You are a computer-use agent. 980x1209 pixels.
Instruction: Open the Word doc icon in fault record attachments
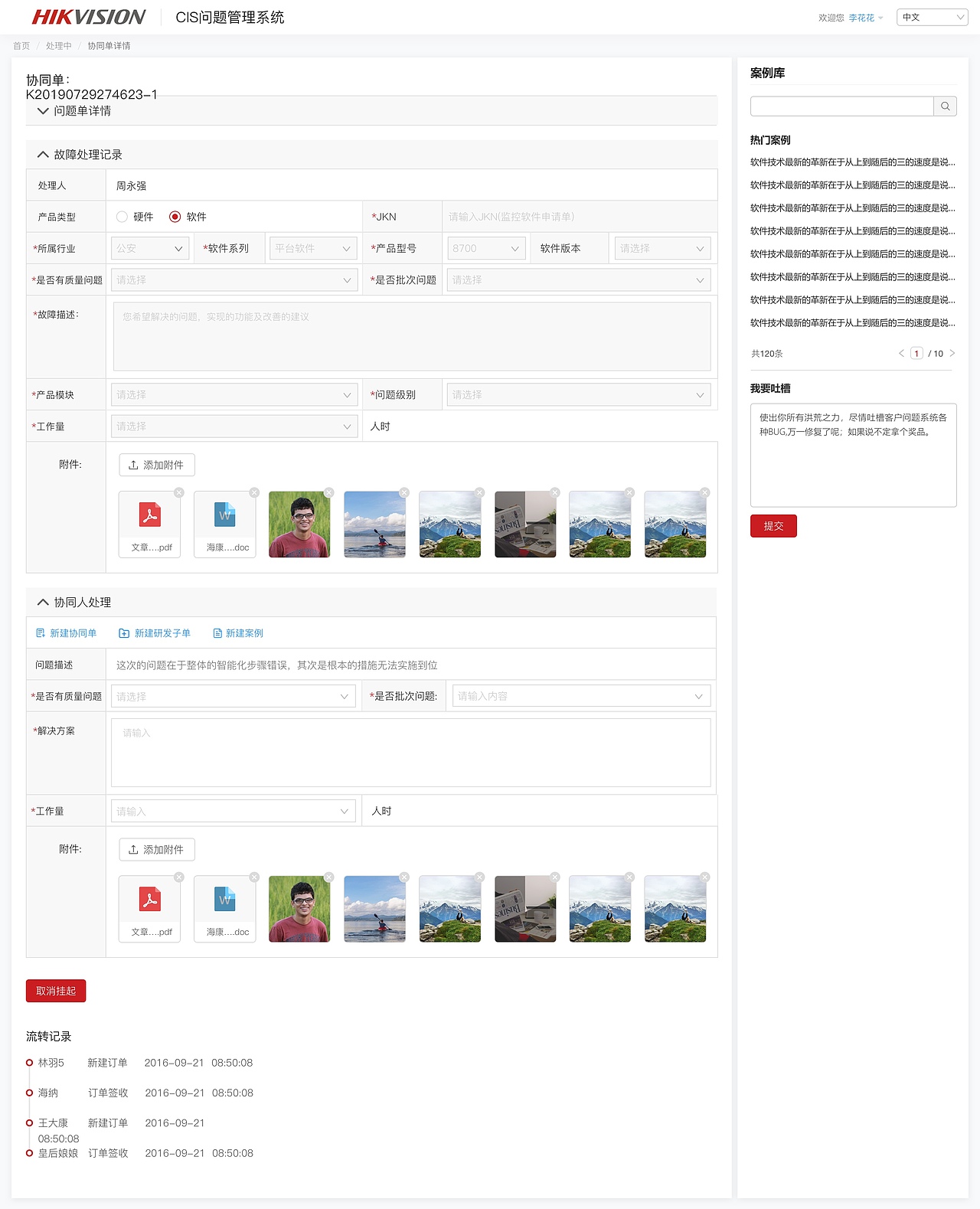225,515
